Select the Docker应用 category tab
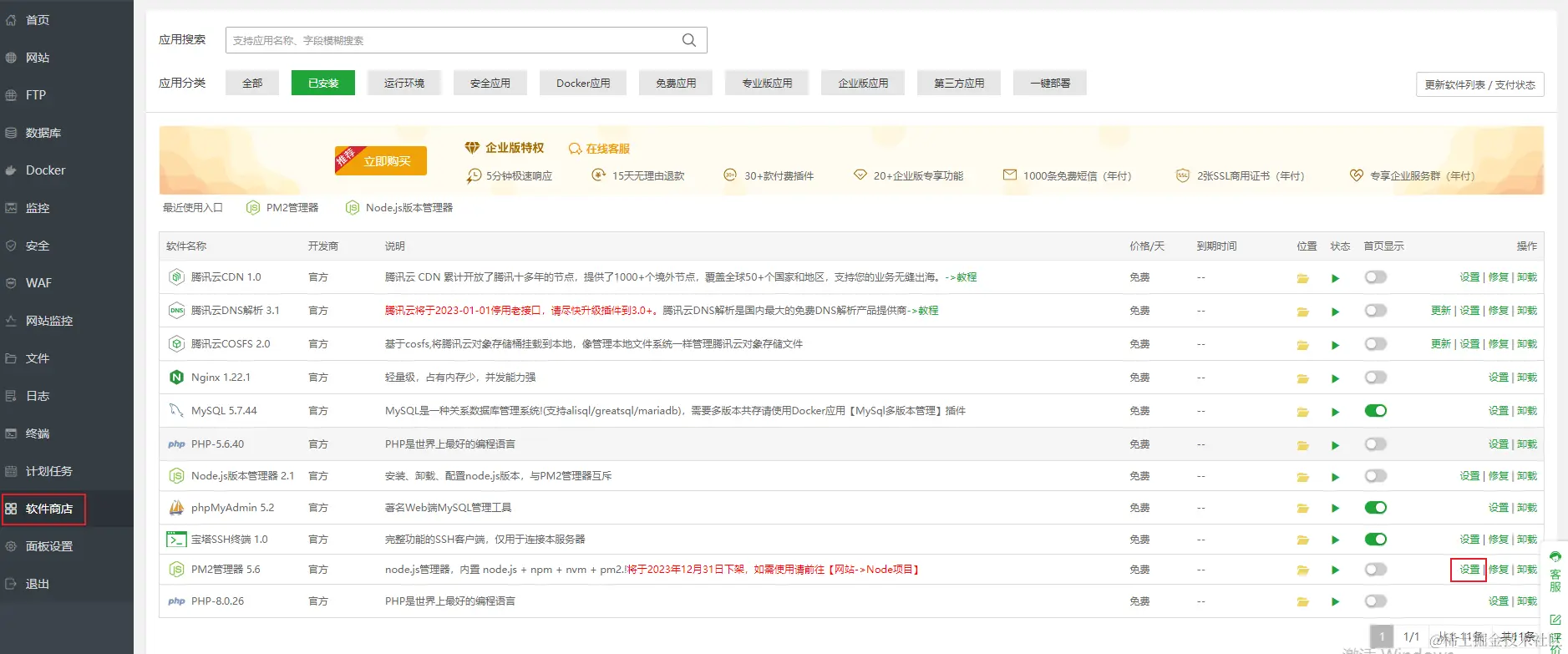Screen dimensions: 1568x654 583,83
